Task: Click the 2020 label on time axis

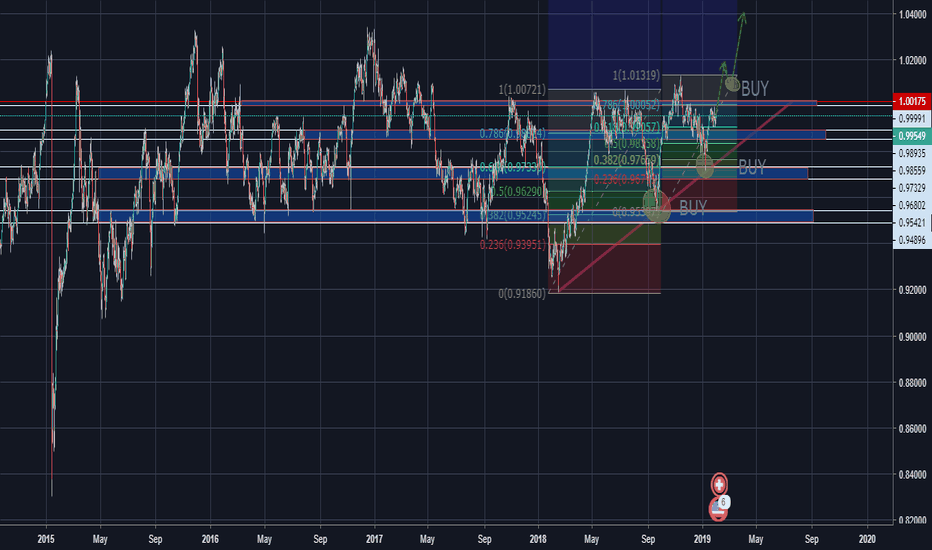Action: pyautogui.click(x=867, y=539)
